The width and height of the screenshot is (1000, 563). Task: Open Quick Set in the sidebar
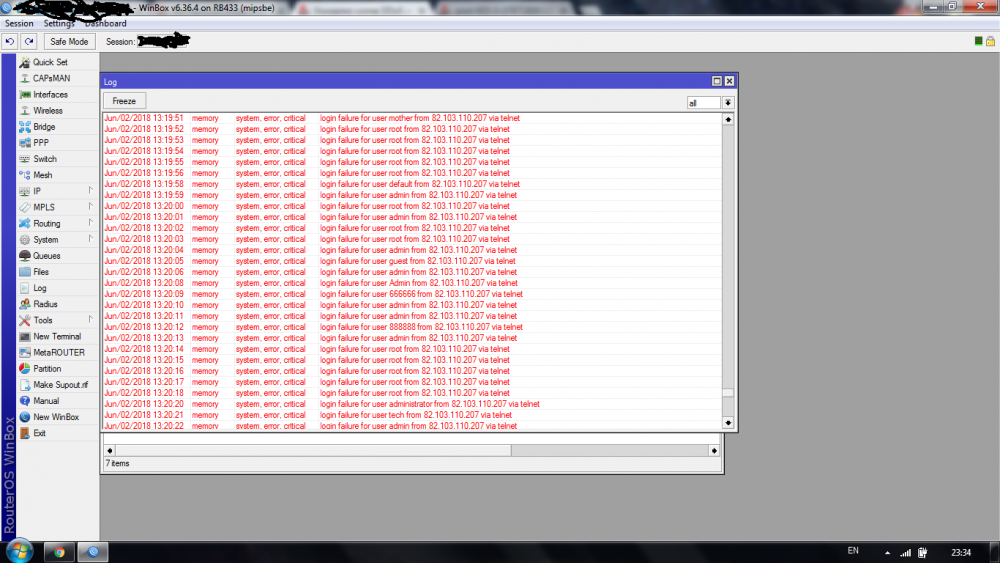click(x=50, y=62)
